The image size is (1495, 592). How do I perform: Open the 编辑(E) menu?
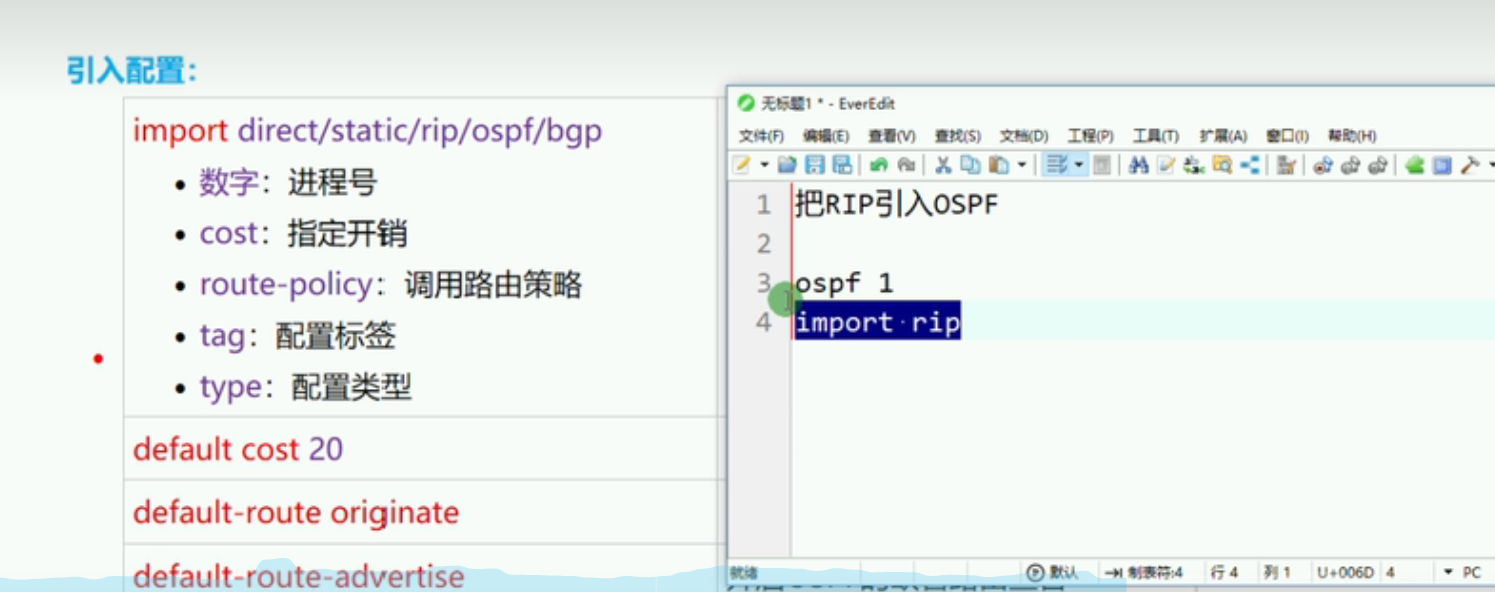point(826,136)
